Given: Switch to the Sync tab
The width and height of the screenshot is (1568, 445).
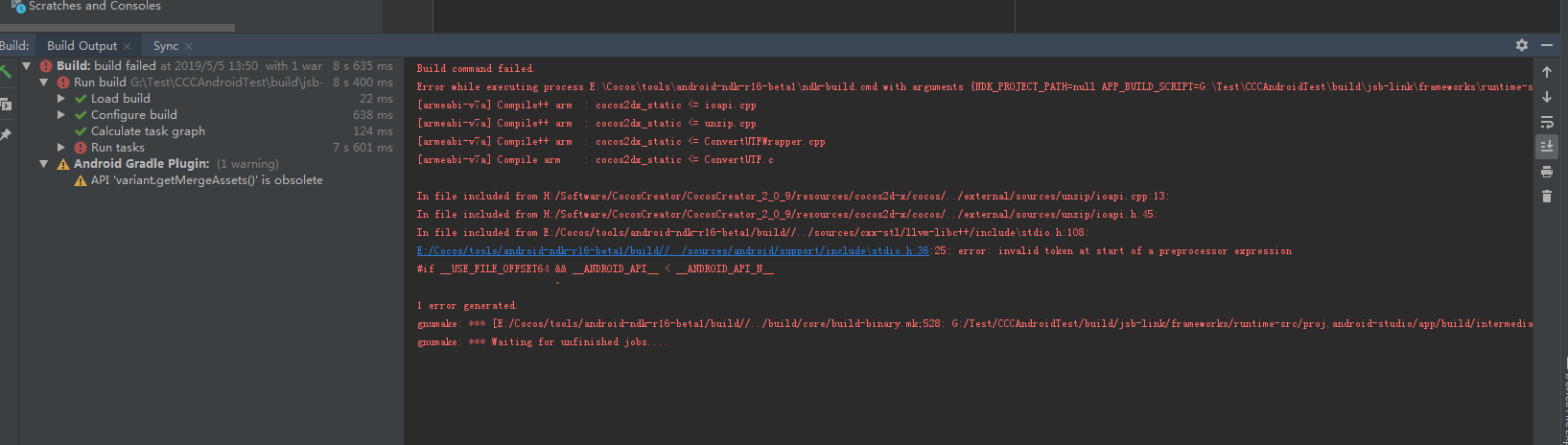Looking at the screenshot, I should pyautogui.click(x=165, y=46).
